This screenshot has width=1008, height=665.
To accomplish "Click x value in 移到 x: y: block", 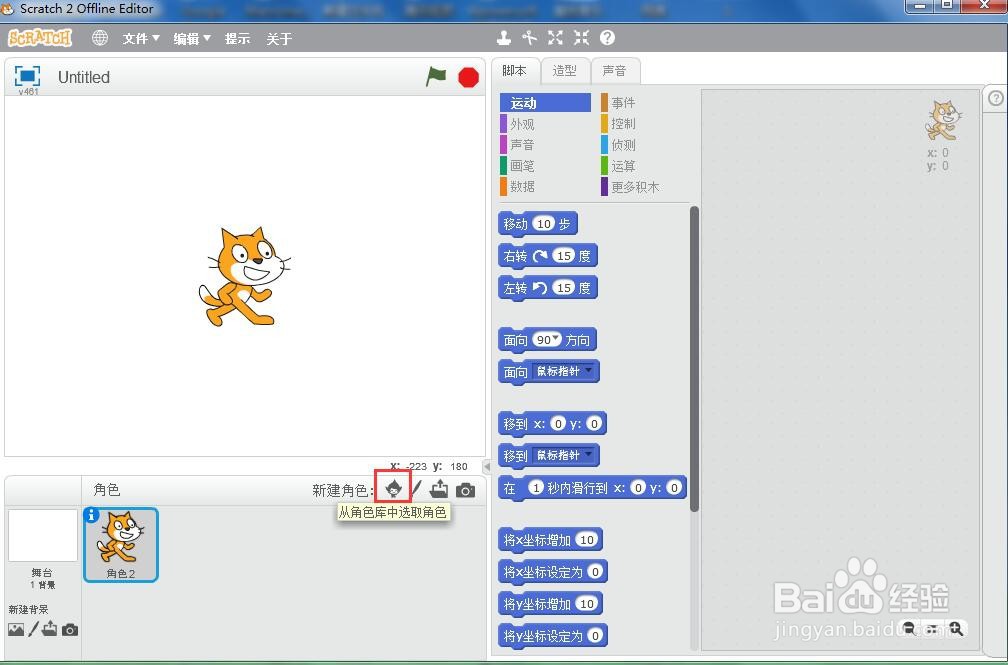I will pos(558,424).
